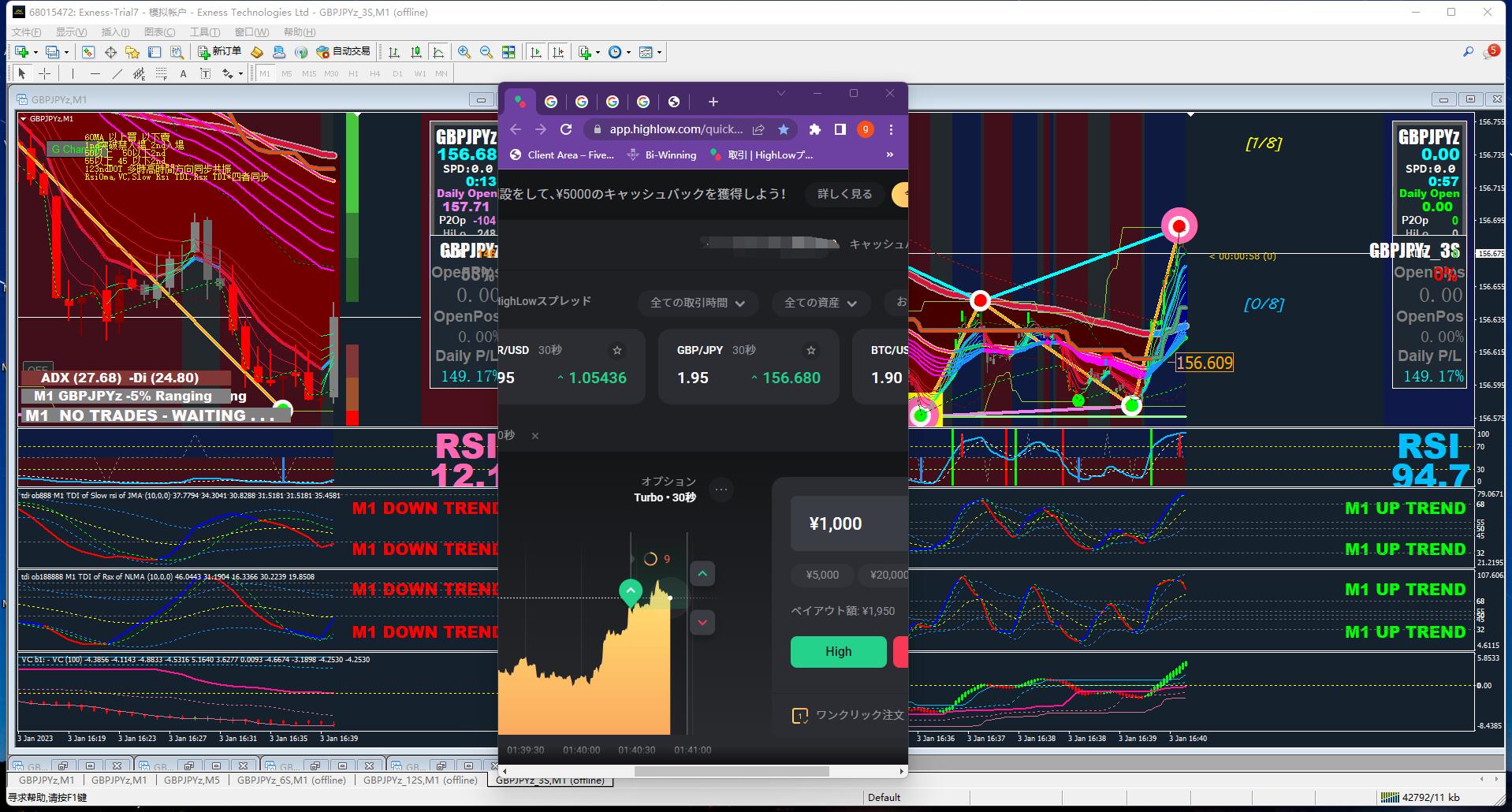Image resolution: width=1512 pixels, height=812 pixels.
Task: Bookmark star in Chrome address bar
Action: click(x=783, y=129)
